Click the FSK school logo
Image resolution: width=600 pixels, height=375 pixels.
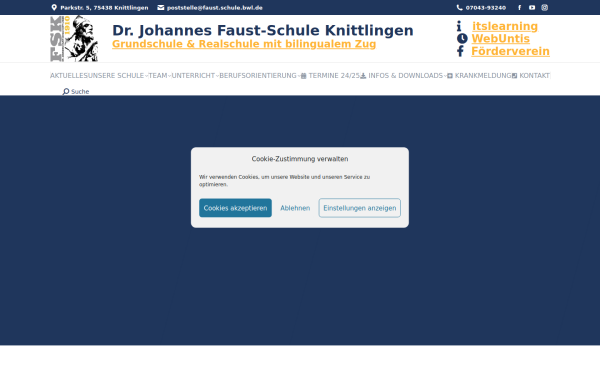click(74, 39)
